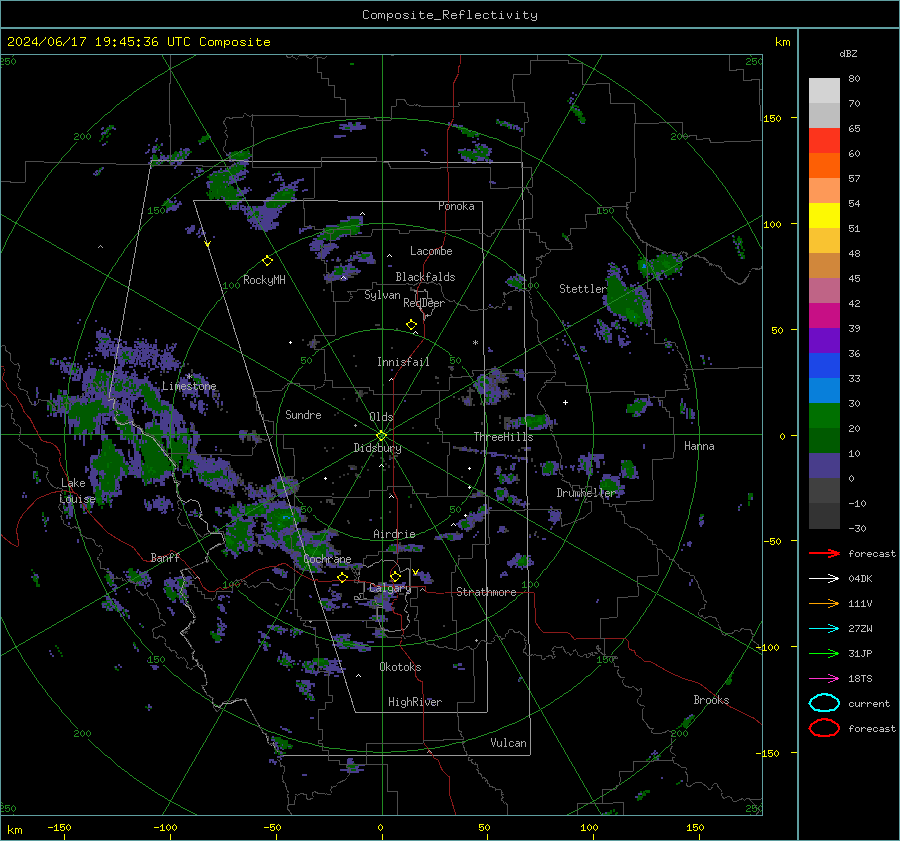The image size is (900, 841).
Task: Select the violet 39 dBZ color band
Action: pyautogui.click(x=824, y=340)
